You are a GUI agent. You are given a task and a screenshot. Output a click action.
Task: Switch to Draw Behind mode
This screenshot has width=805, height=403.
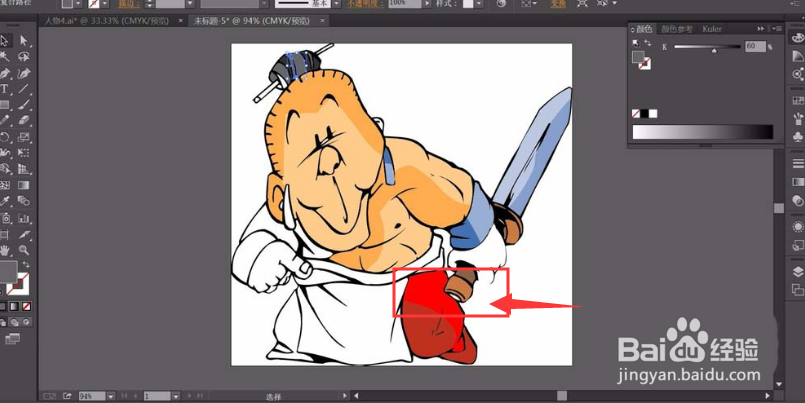point(15,322)
